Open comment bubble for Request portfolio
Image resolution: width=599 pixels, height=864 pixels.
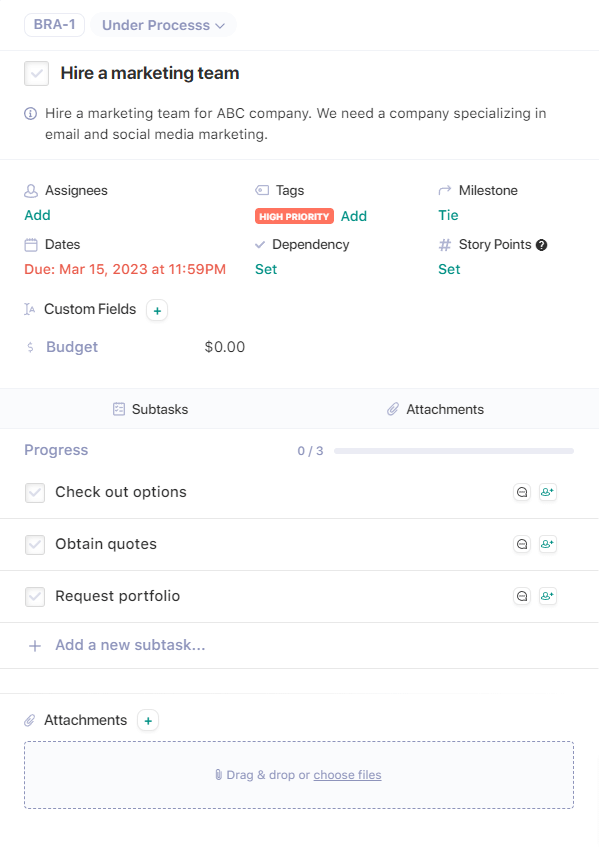pos(522,596)
